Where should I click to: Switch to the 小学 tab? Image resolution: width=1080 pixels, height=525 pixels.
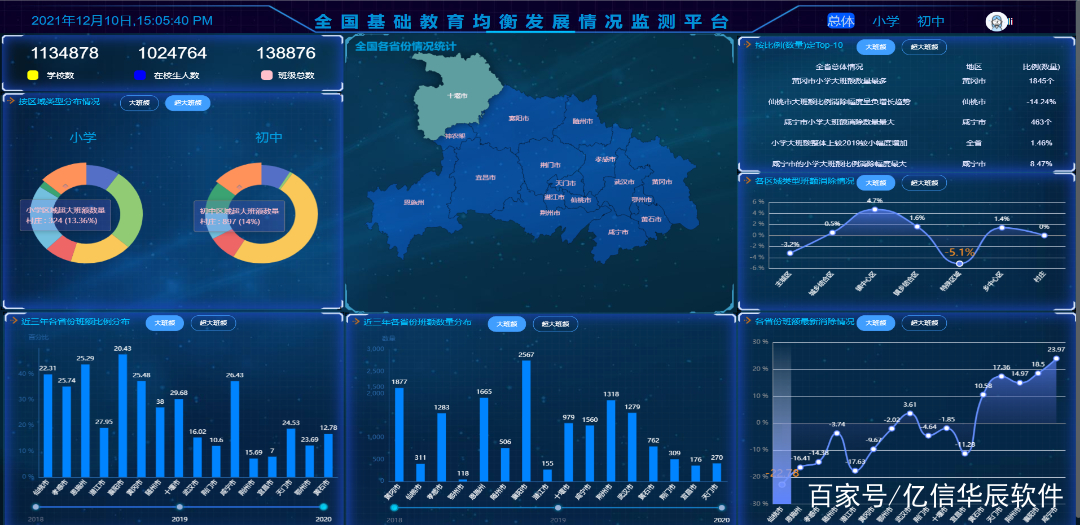(885, 21)
